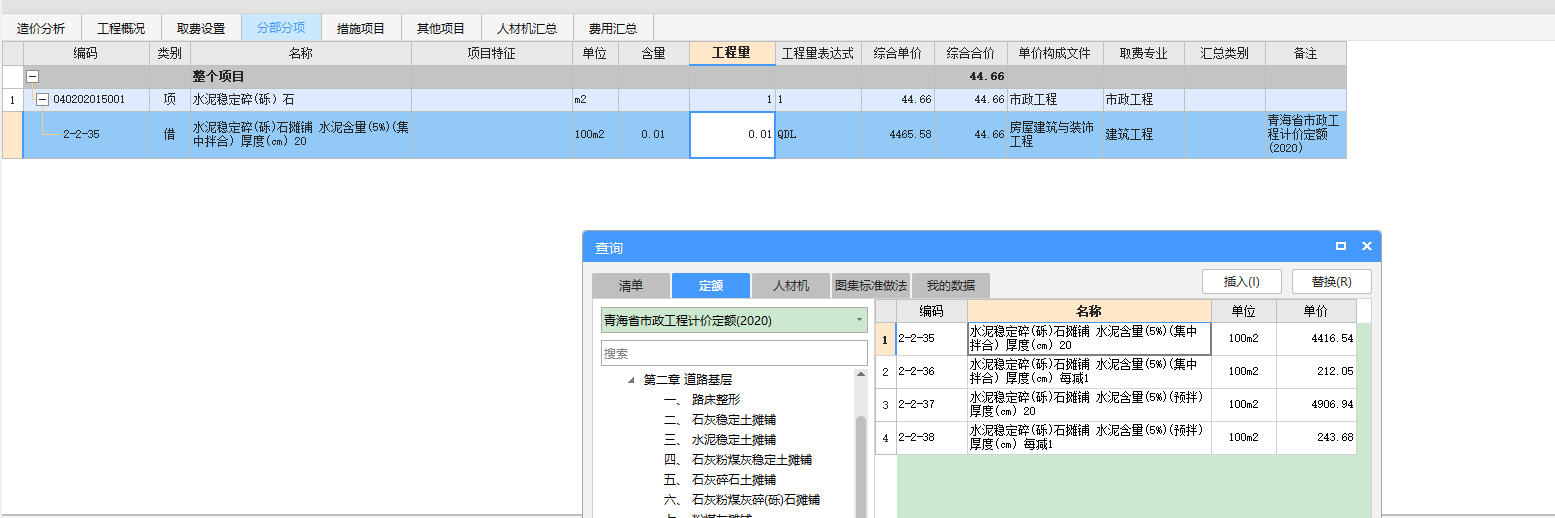Select quota row 2-2-35 in query results
1555x518 pixels.
point(1115,339)
